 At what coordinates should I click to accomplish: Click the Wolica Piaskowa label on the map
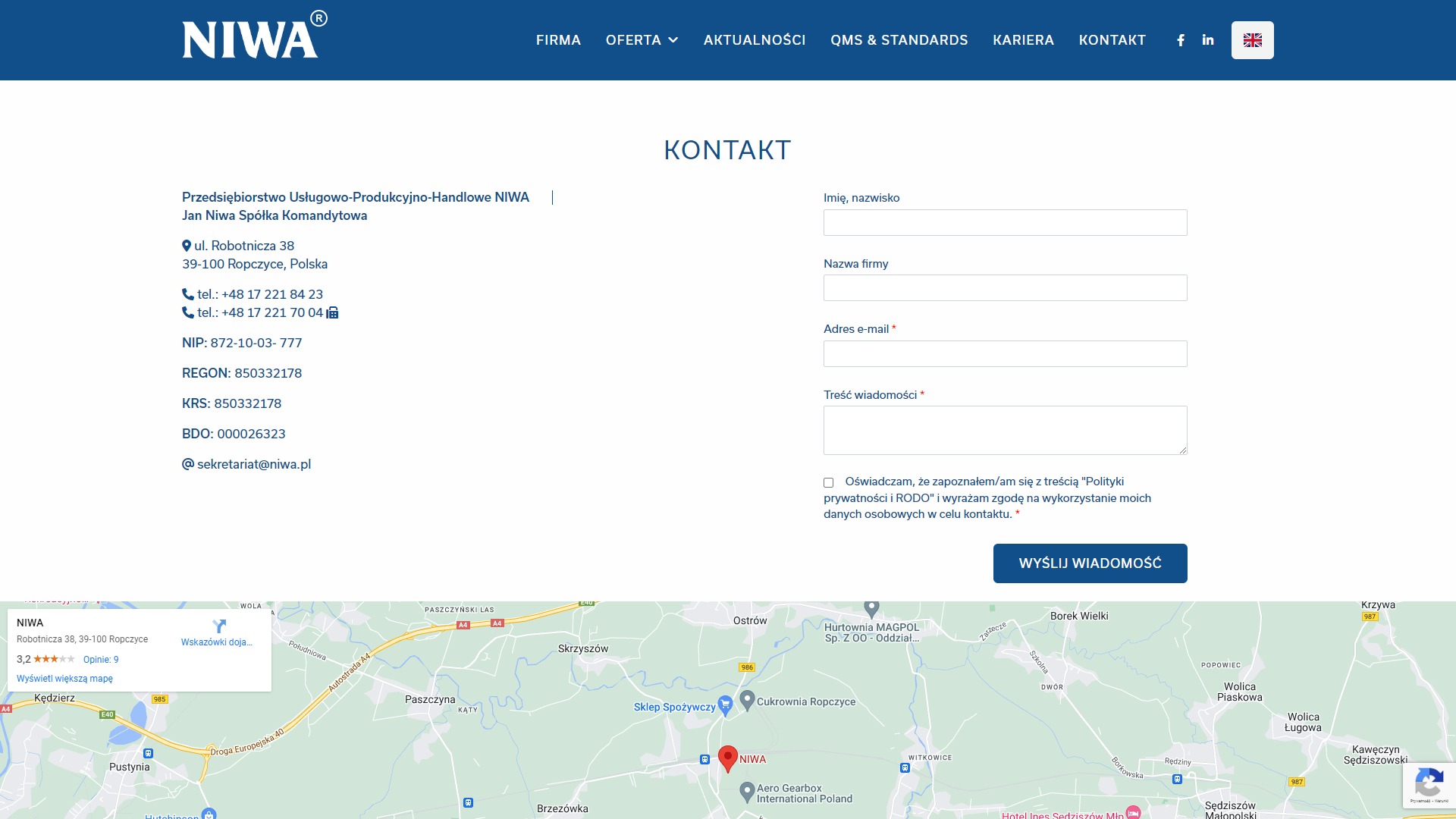tap(1240, 692)
